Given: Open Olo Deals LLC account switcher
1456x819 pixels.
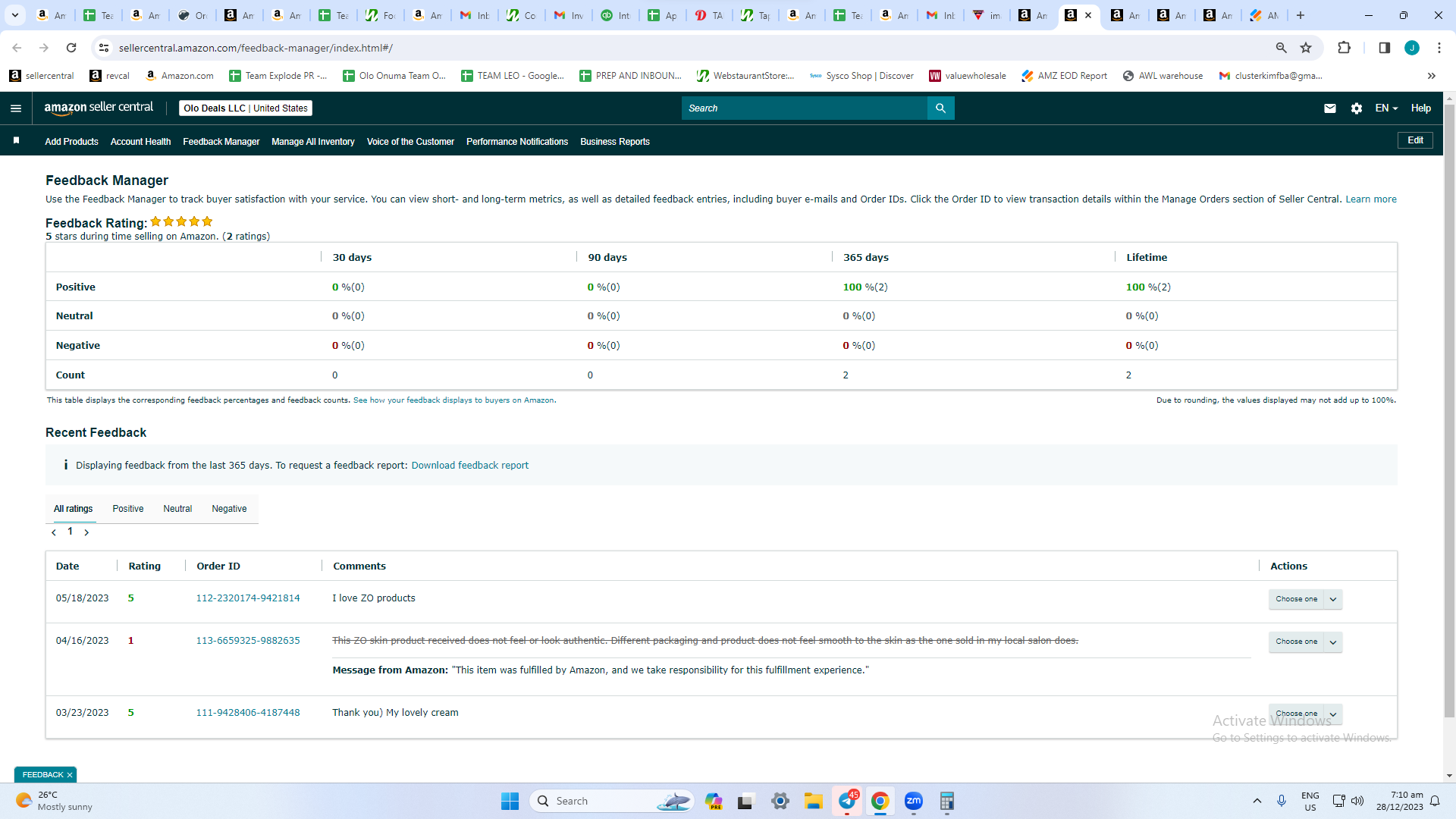Looking at the screenshot, I should [x=246, y=108].
